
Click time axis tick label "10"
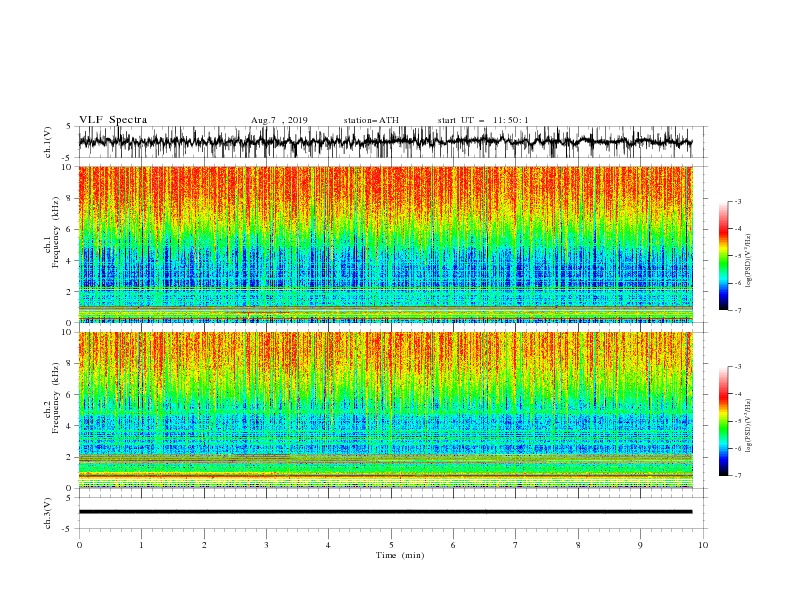point(703,545)
